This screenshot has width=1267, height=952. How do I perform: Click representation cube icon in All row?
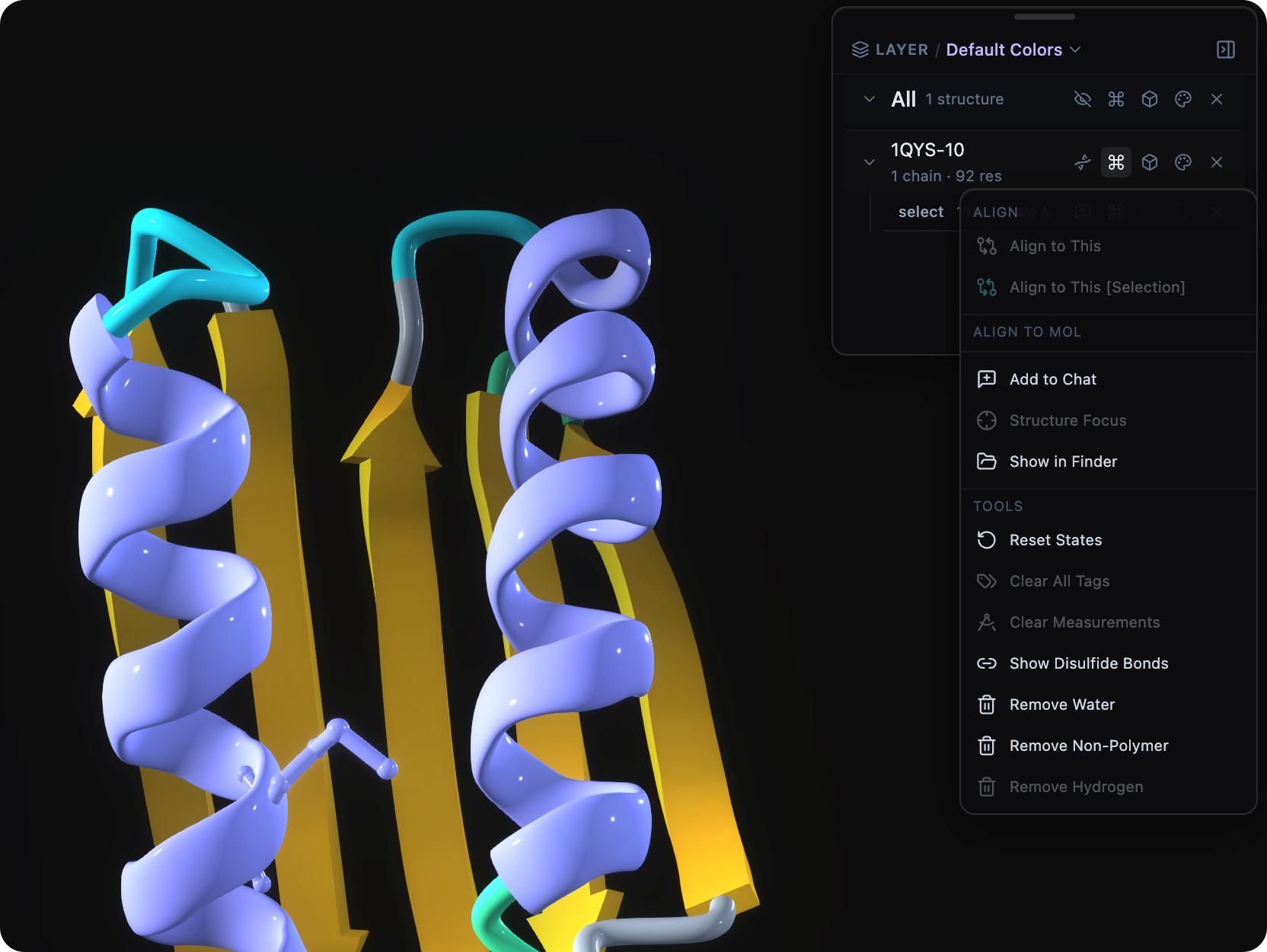[x=1150, y=99]
